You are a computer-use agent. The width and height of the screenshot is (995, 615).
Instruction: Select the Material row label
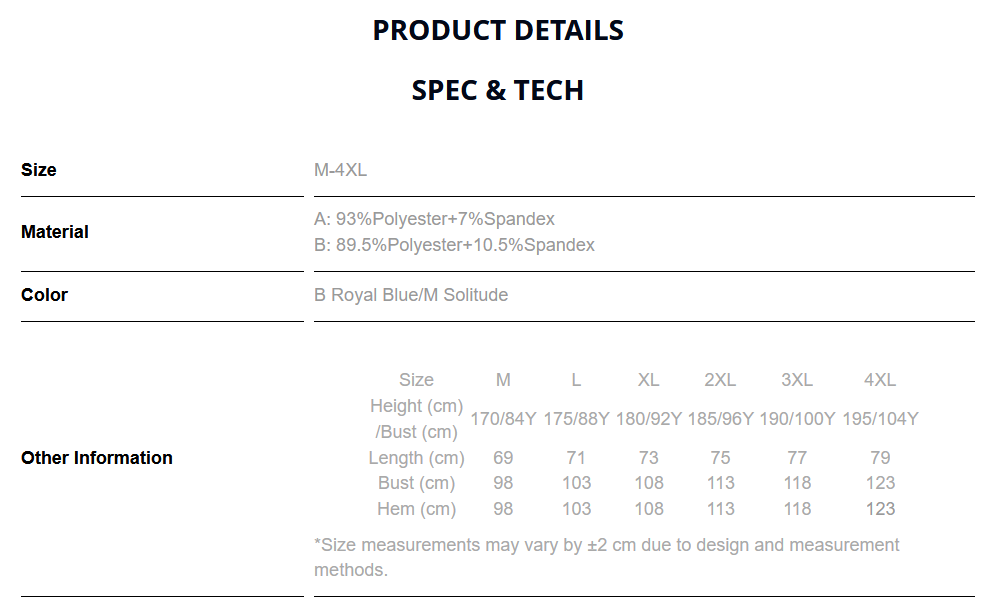[x=55, y=232]
